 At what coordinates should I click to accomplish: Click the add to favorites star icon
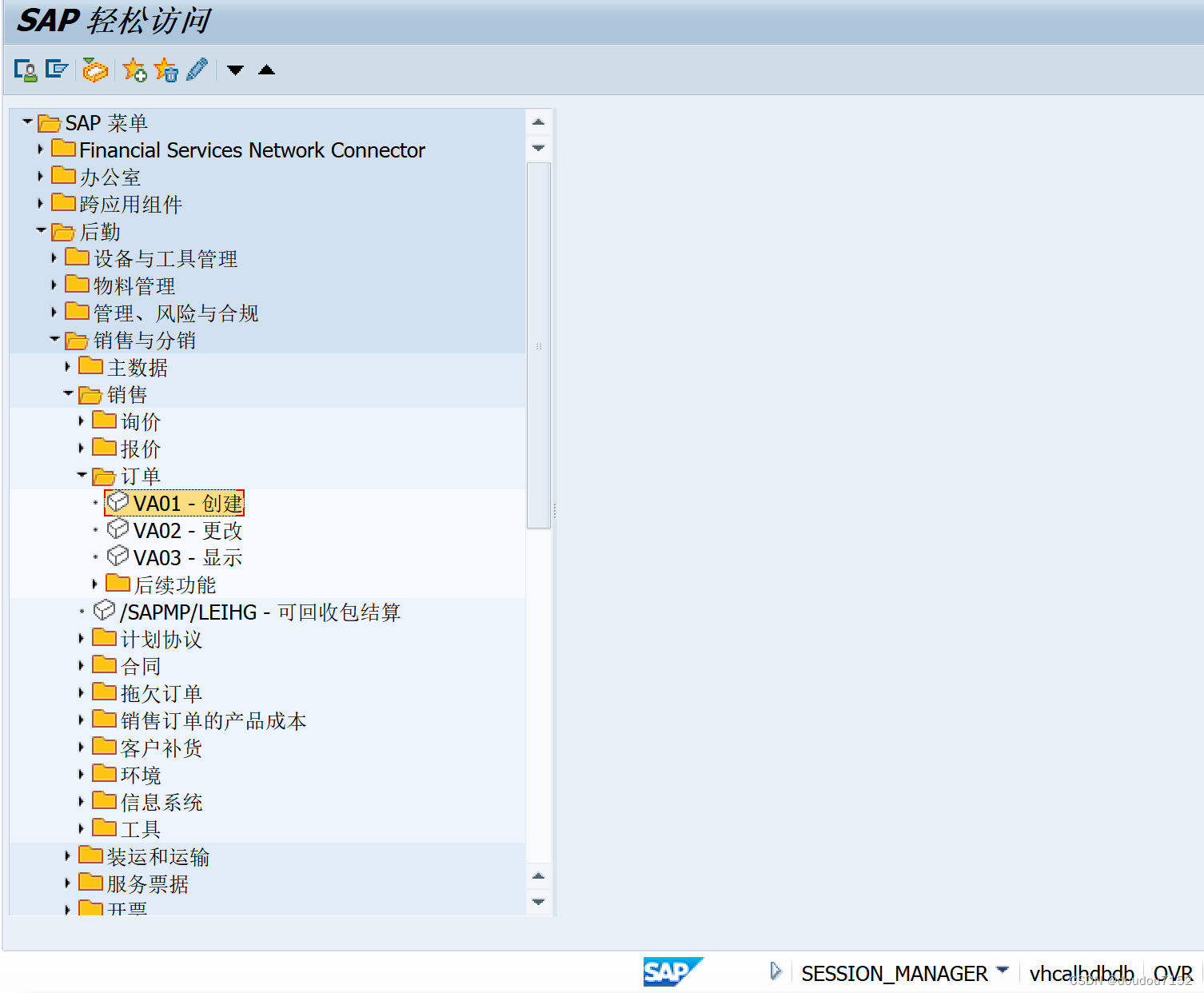[x=134, y=70]
